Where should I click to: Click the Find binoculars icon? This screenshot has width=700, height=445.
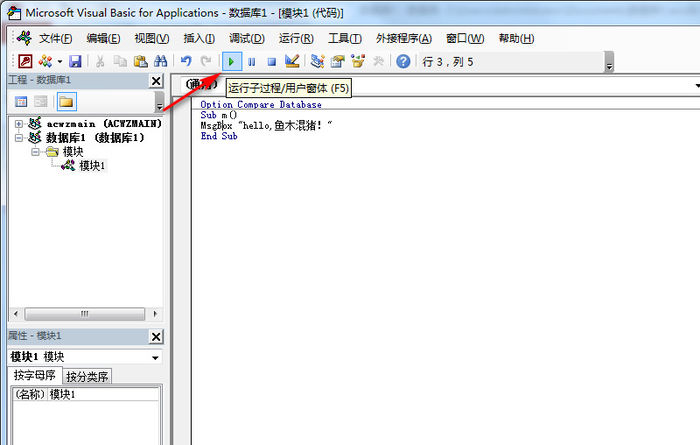pos(159,62)
